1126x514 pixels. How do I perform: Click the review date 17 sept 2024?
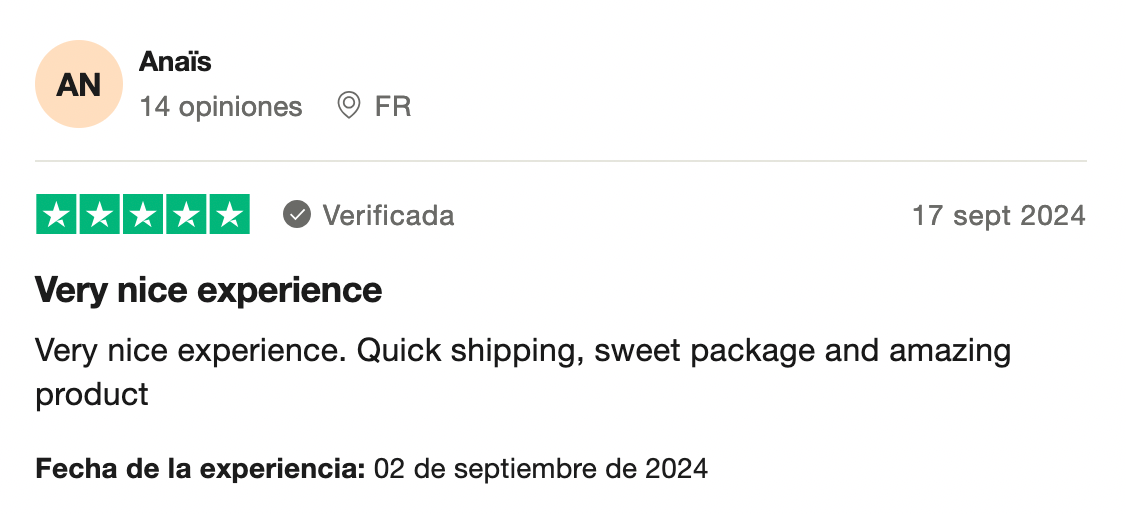click(998, 215)
